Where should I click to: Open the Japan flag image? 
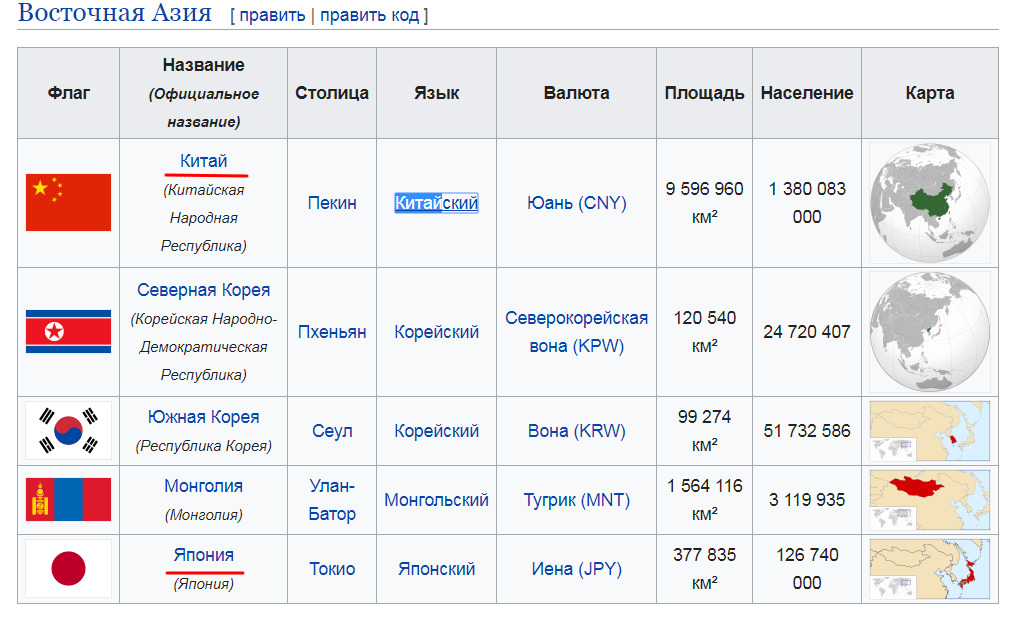68,569
